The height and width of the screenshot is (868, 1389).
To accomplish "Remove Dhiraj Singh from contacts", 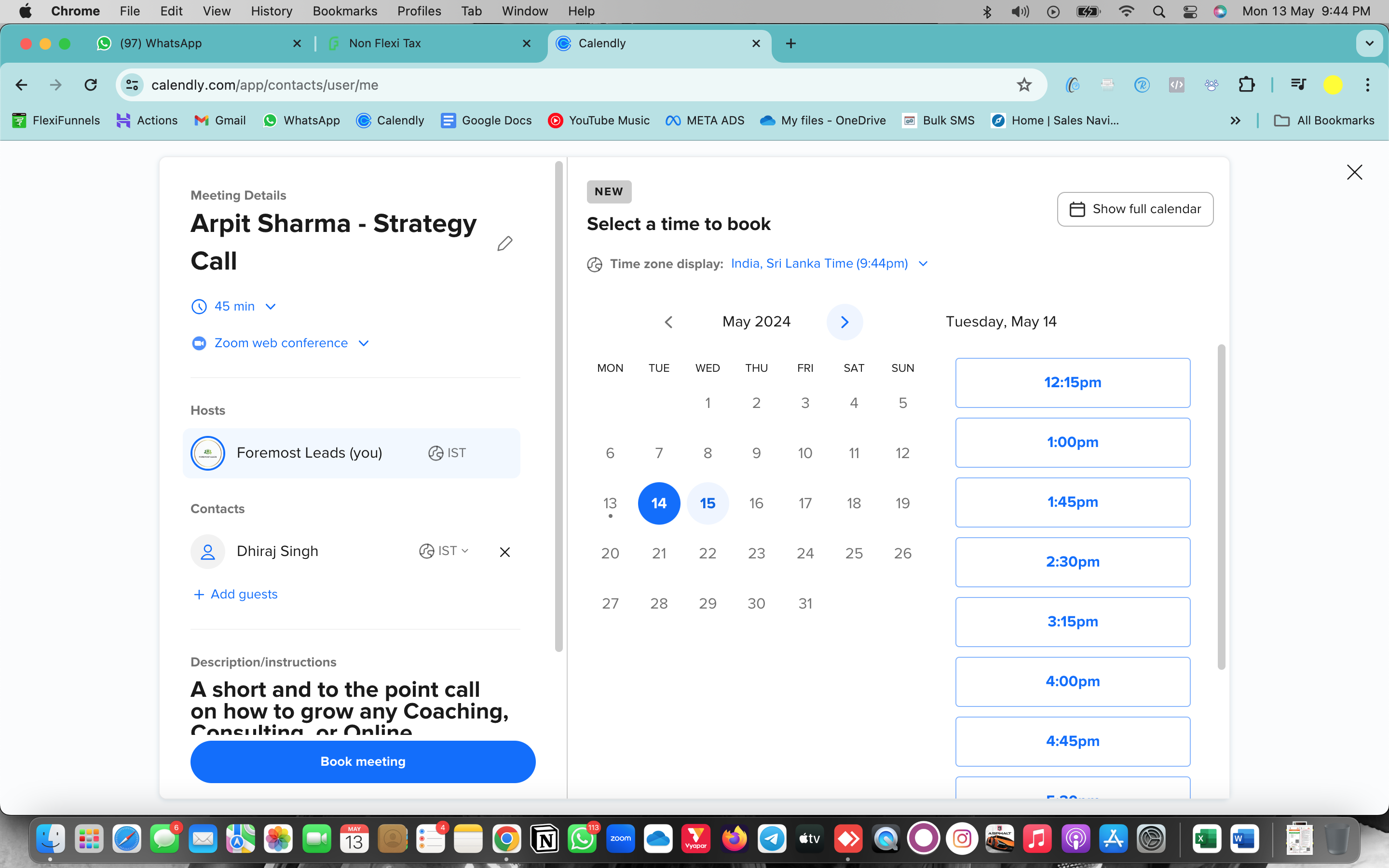I will (504, 552).
